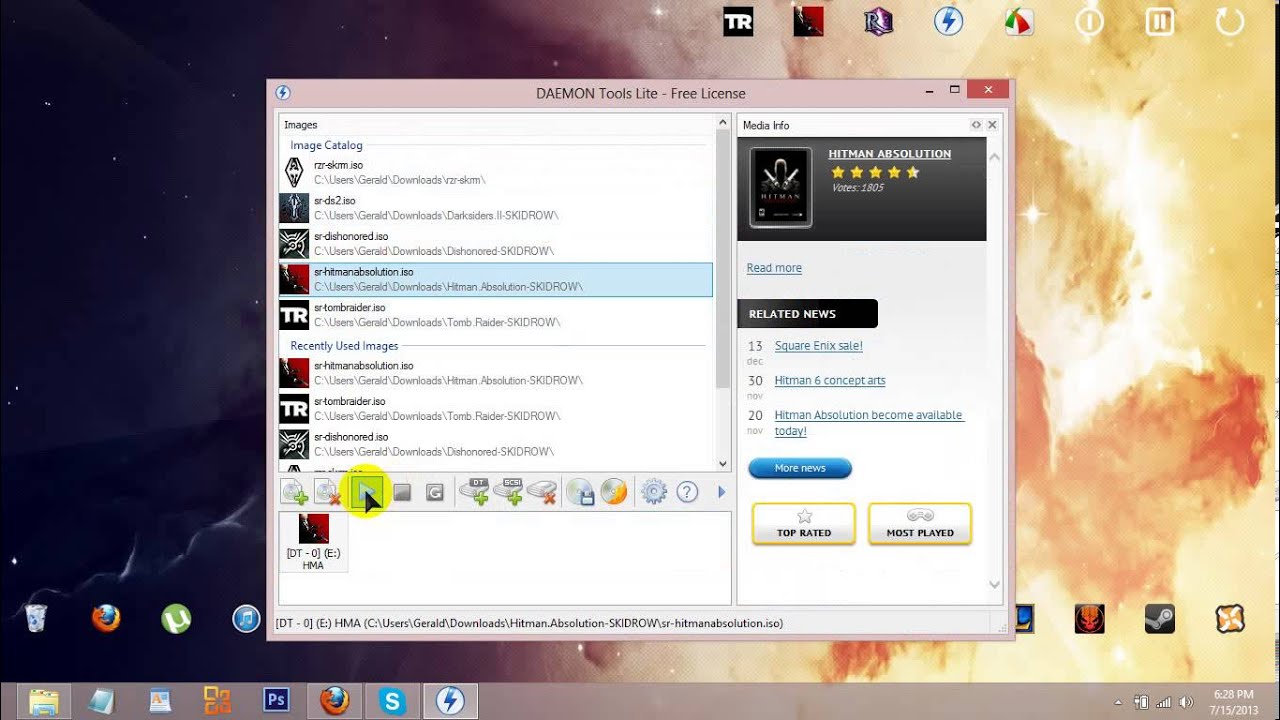Select sr-dishonored.iso in Image Catalog

[496, 244]
